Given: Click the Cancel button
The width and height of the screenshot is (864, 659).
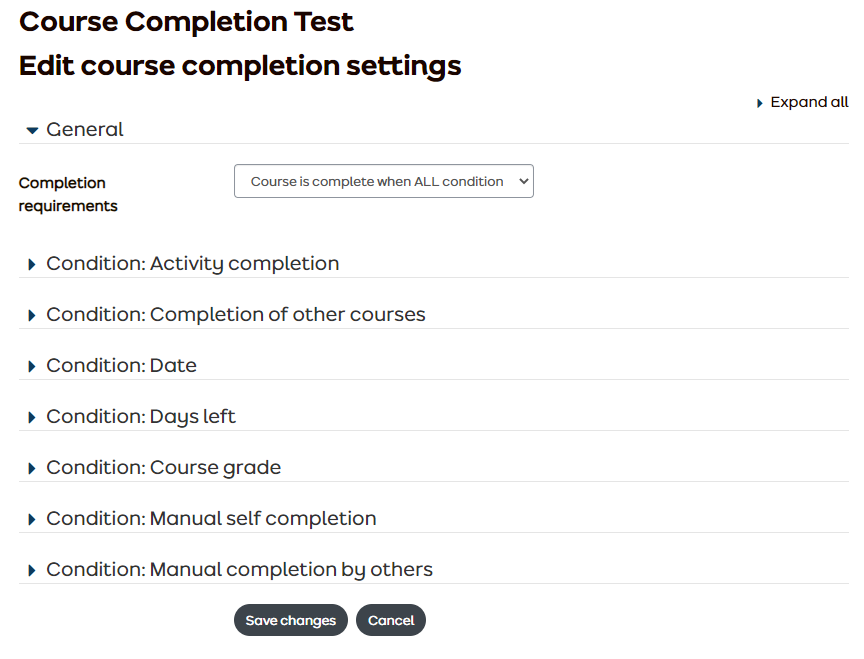Looking at the screenshot, I should click(x=390, y=620).
